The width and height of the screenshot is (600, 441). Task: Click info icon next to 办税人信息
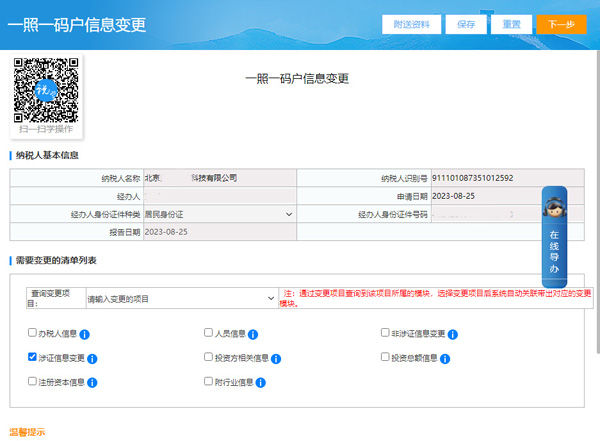pyautogui.click(x=84, y=335)
